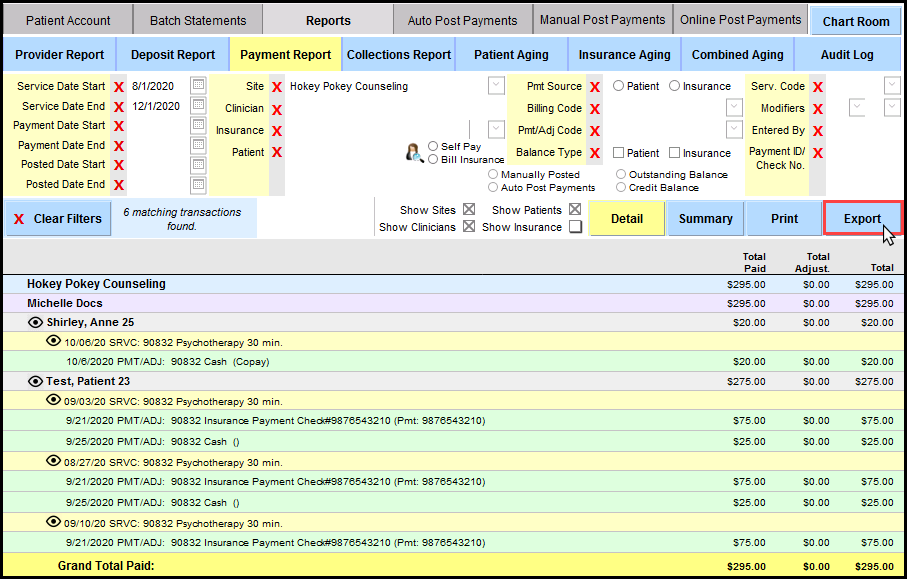Click the patient search icon
907x579 pixels.
(413, 153)
